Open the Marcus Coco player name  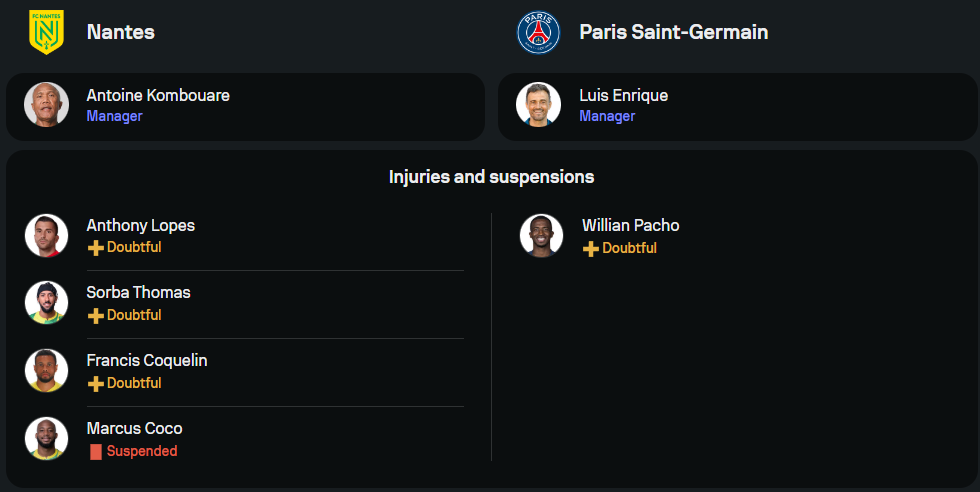click(134, 429)
